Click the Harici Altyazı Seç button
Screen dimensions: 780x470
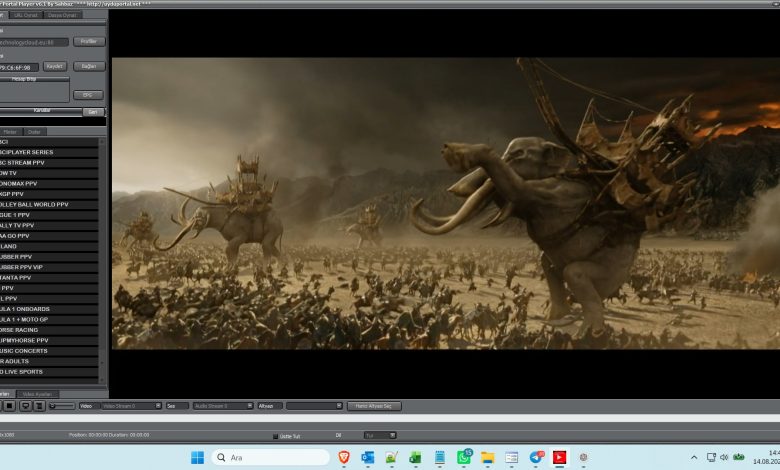click(374, 406)
